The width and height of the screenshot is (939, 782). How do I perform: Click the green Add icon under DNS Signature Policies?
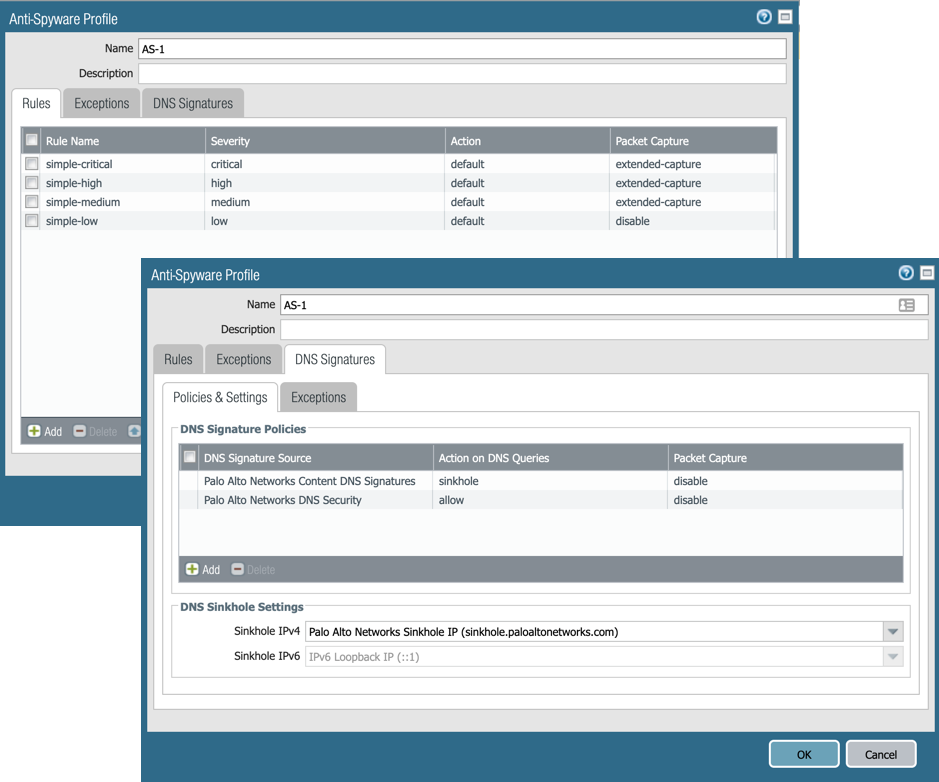tap(192, 569)
